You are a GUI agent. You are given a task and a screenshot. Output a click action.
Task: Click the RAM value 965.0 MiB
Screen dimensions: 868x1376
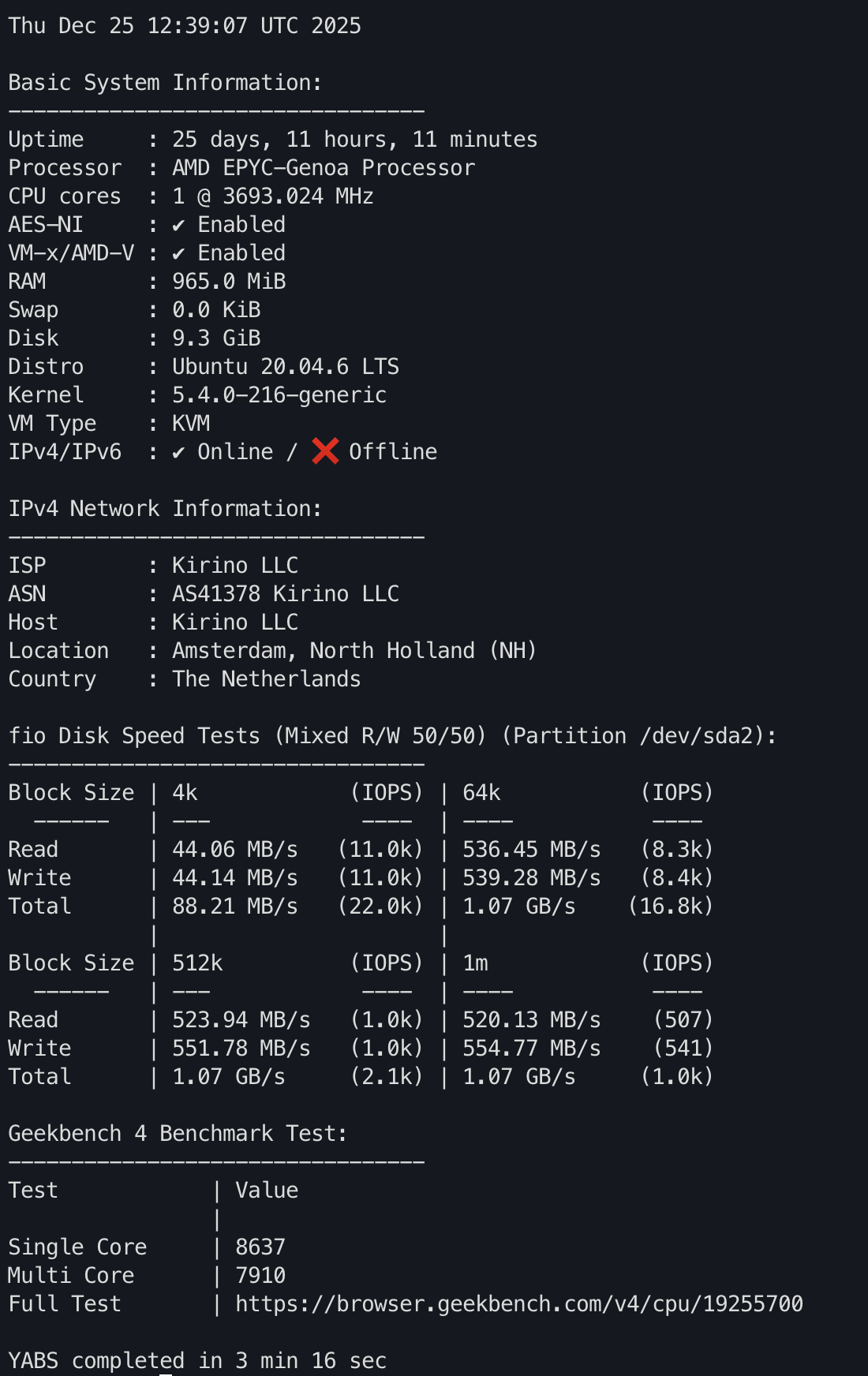228,281
